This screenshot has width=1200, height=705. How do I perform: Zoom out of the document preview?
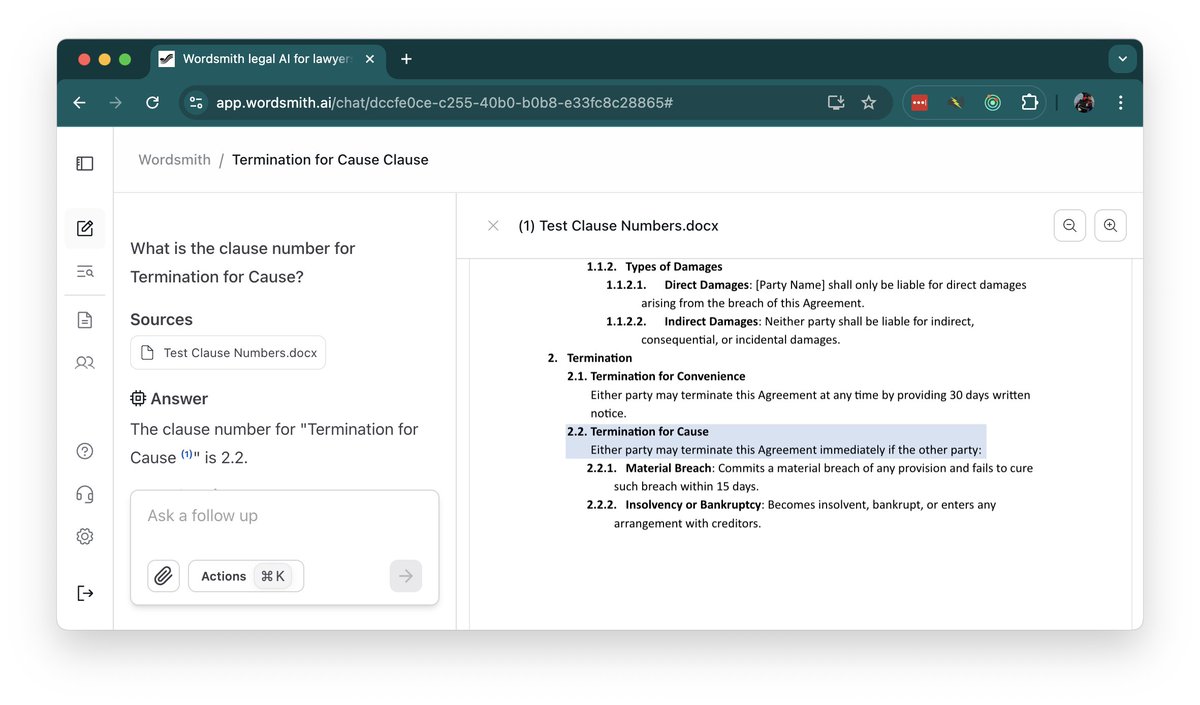tap(1070, 226)
